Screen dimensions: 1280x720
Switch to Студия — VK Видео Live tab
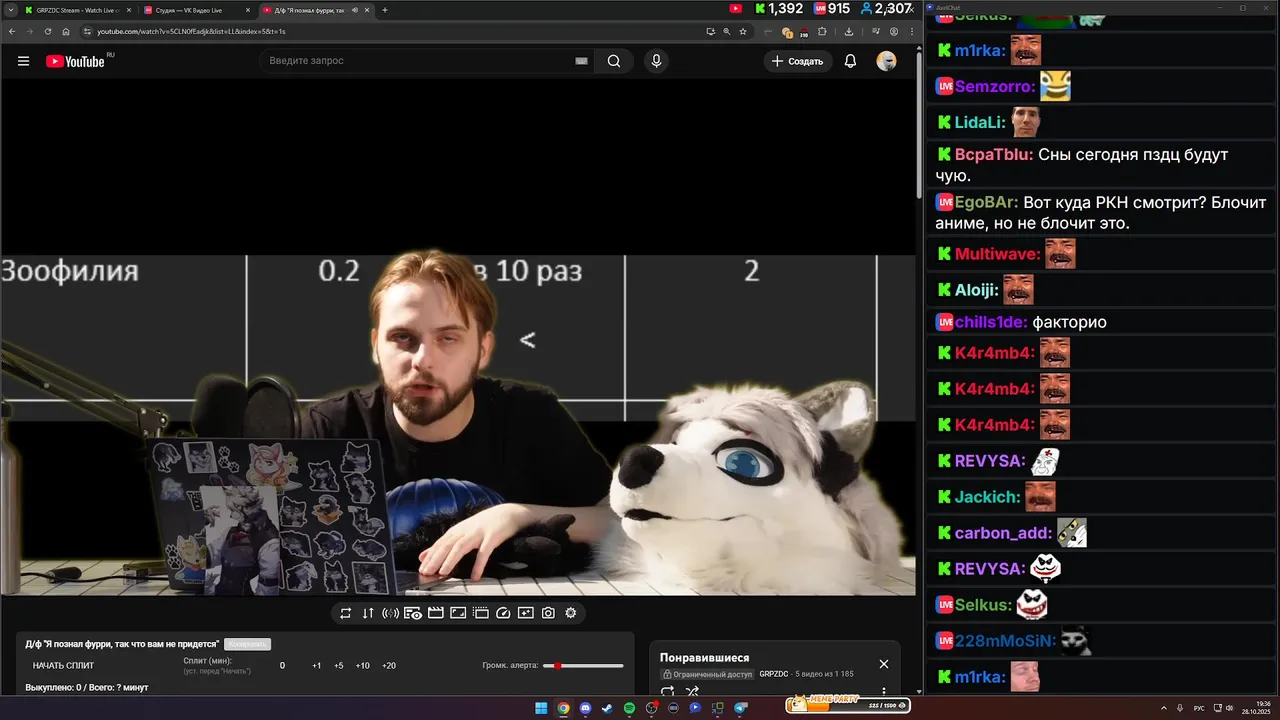tap(195, 10)
